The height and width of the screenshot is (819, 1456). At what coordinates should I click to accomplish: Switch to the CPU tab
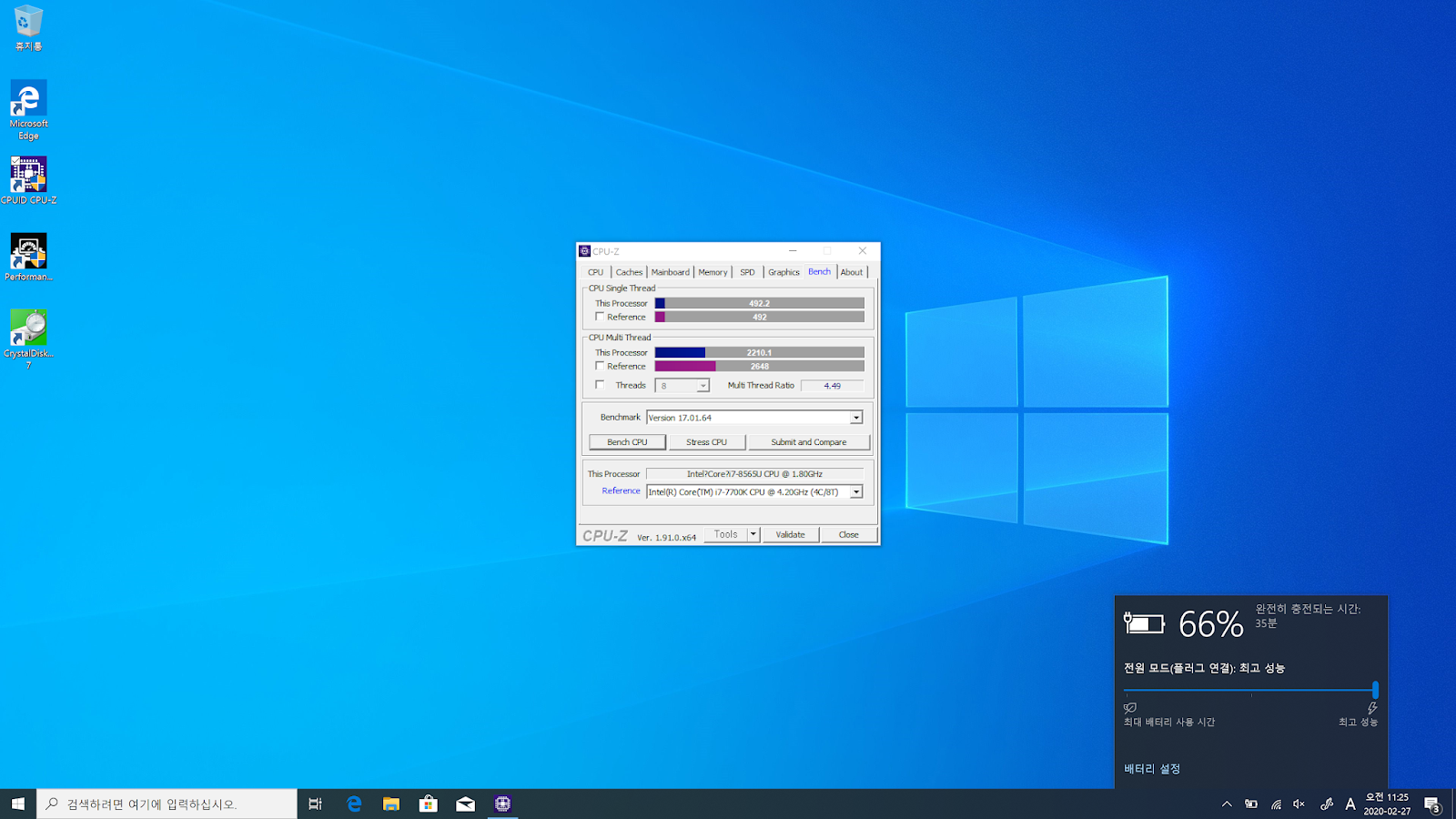coord(596,272)
